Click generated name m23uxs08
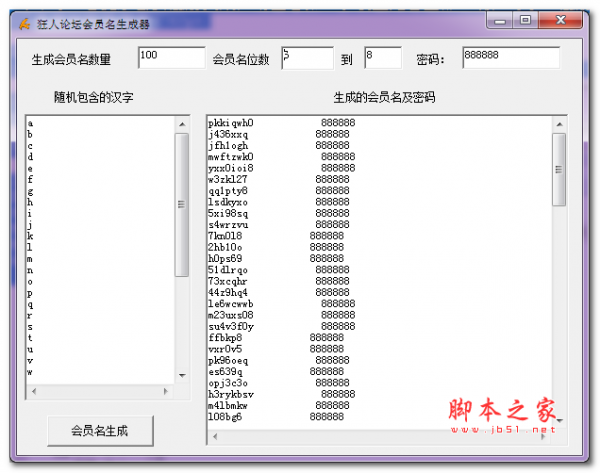The width and height of the screenshot is (600, 473). click(231, 315)
